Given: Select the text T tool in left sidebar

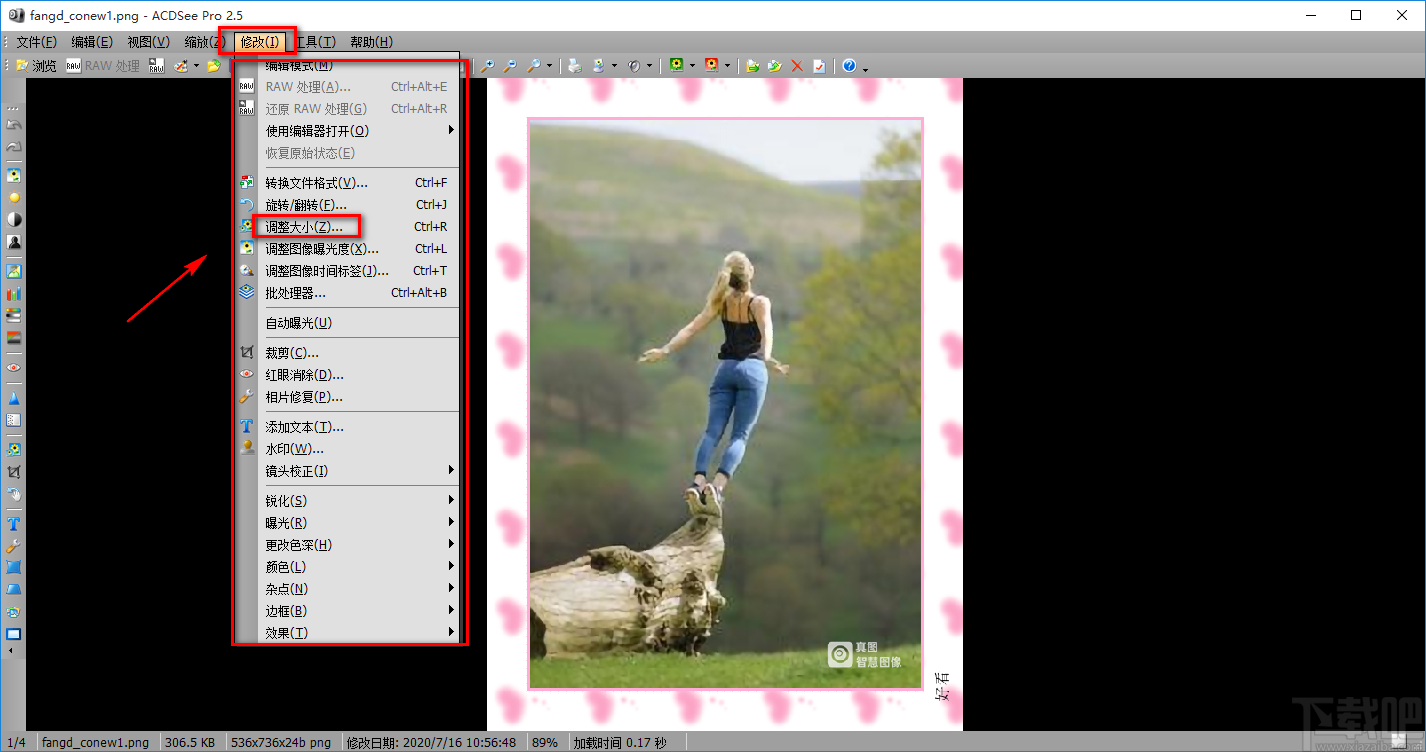Looking at the screenshot, I should click(x=14, y=524).
